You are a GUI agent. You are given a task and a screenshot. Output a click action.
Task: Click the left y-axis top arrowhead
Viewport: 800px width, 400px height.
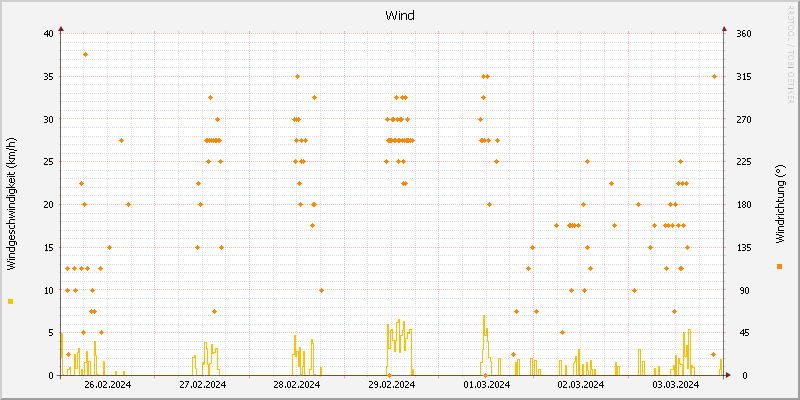coord(60,29)
